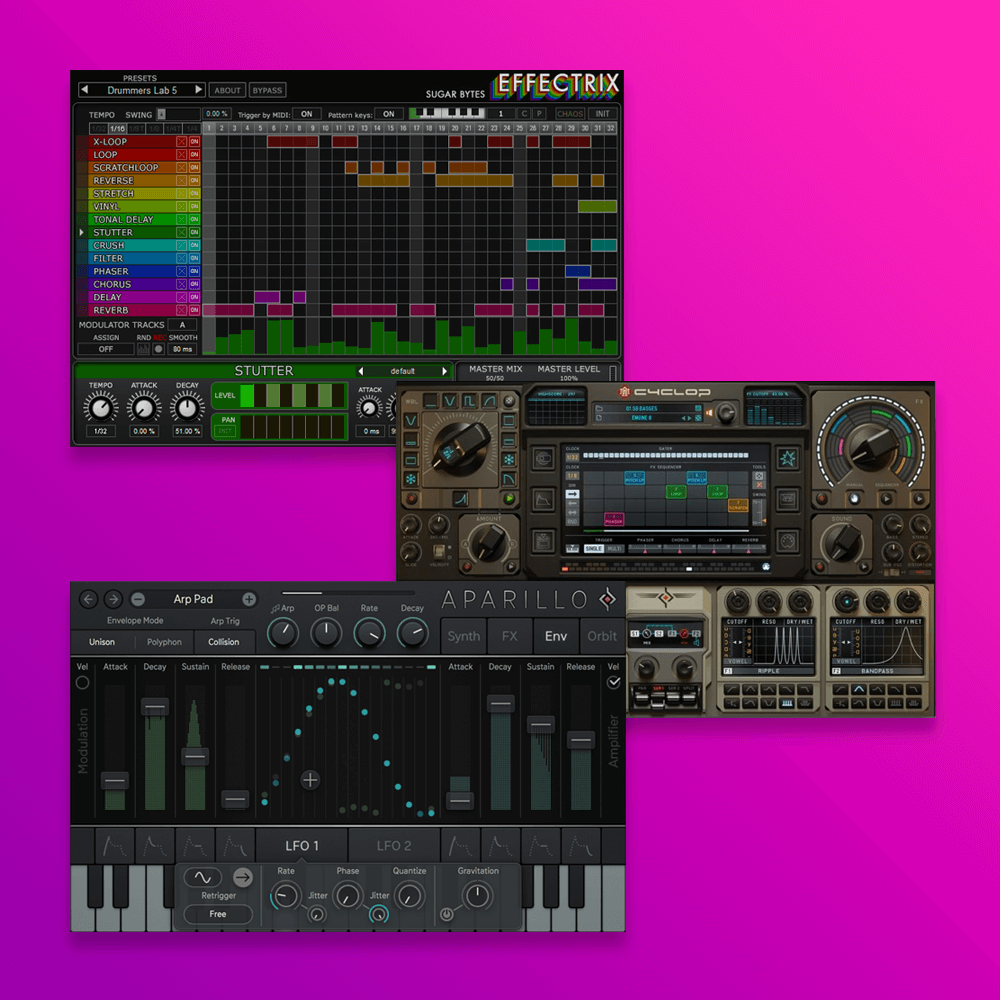Select the 1/16 tempo grid option
The width and height of the screenshot is (1000, 1000).
(118, 128)
